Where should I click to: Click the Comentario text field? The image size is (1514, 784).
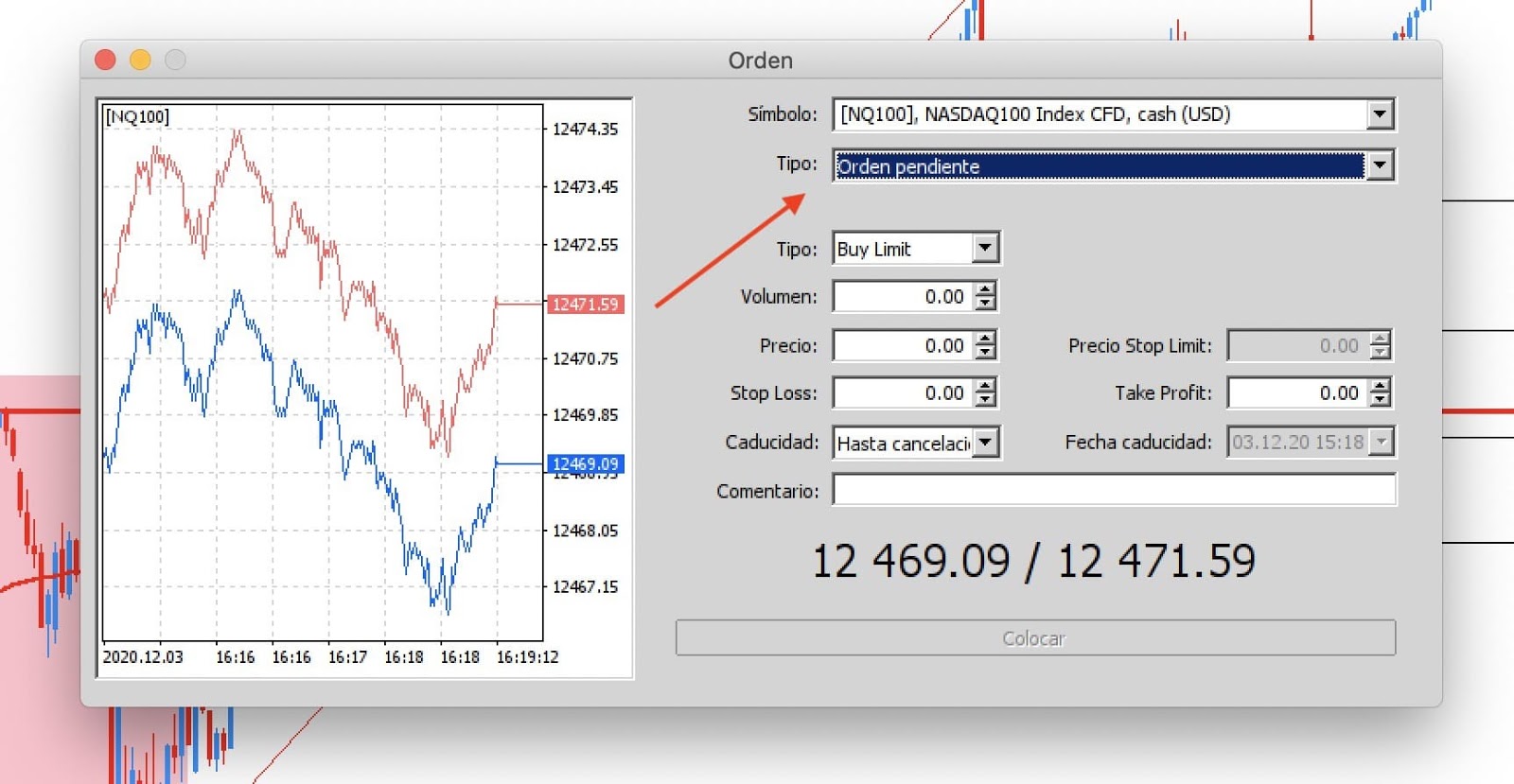click(1114, 490)
